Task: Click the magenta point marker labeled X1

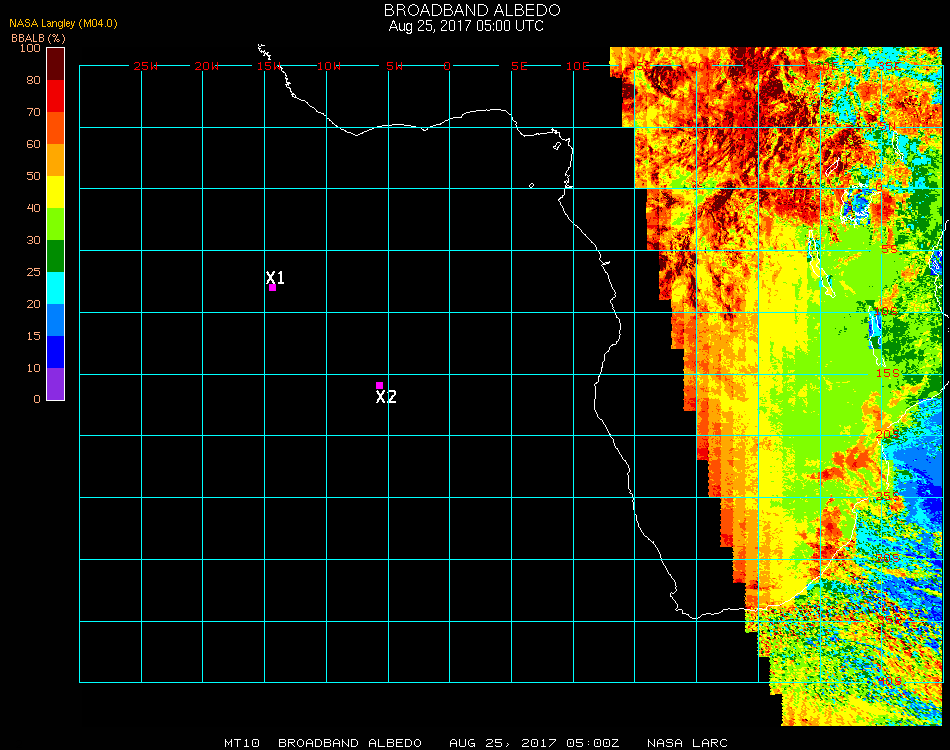Action: pos(273,288)
